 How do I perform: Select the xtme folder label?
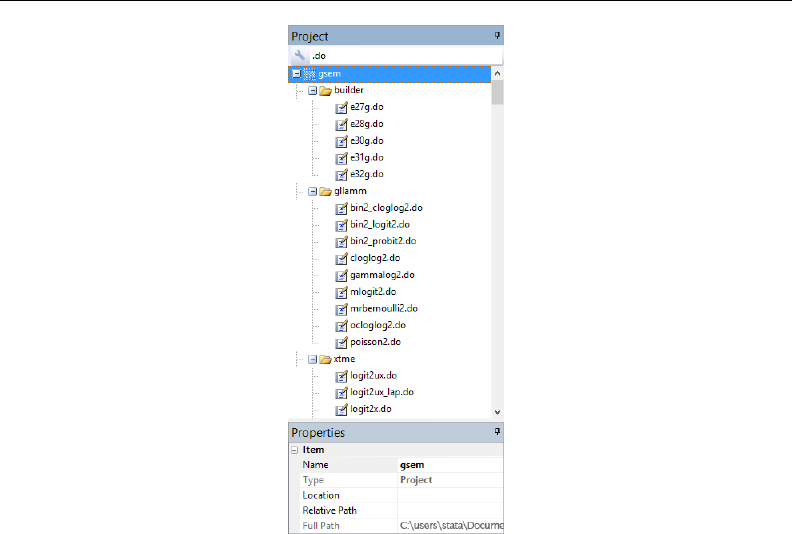344,359
